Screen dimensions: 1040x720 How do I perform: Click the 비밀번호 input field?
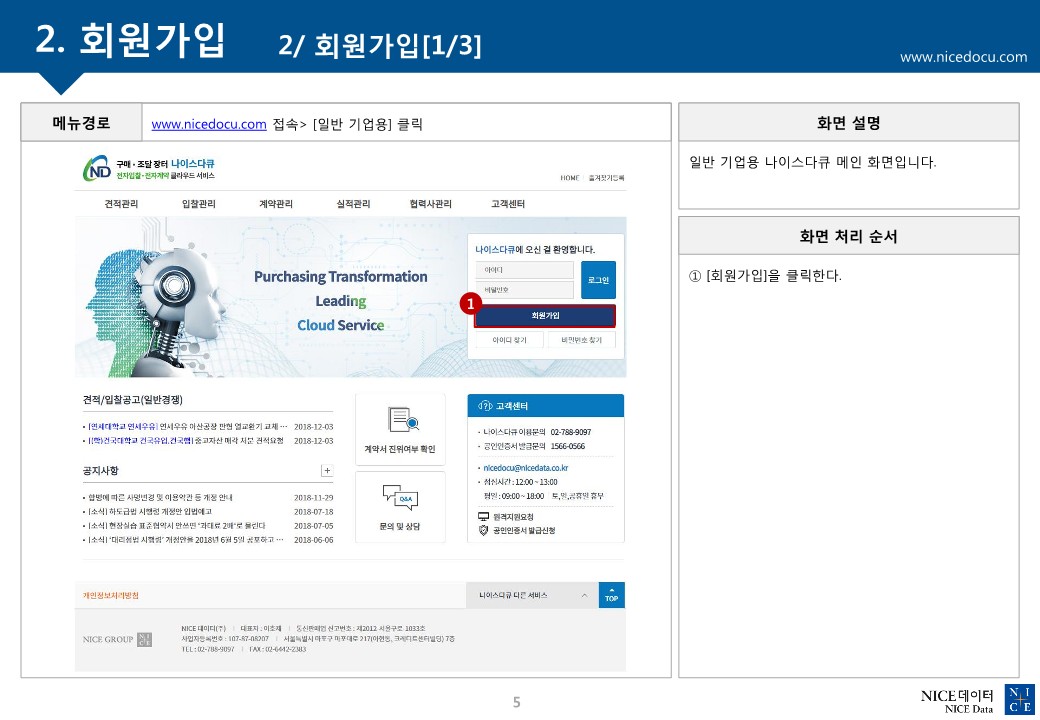coord(525,290)
